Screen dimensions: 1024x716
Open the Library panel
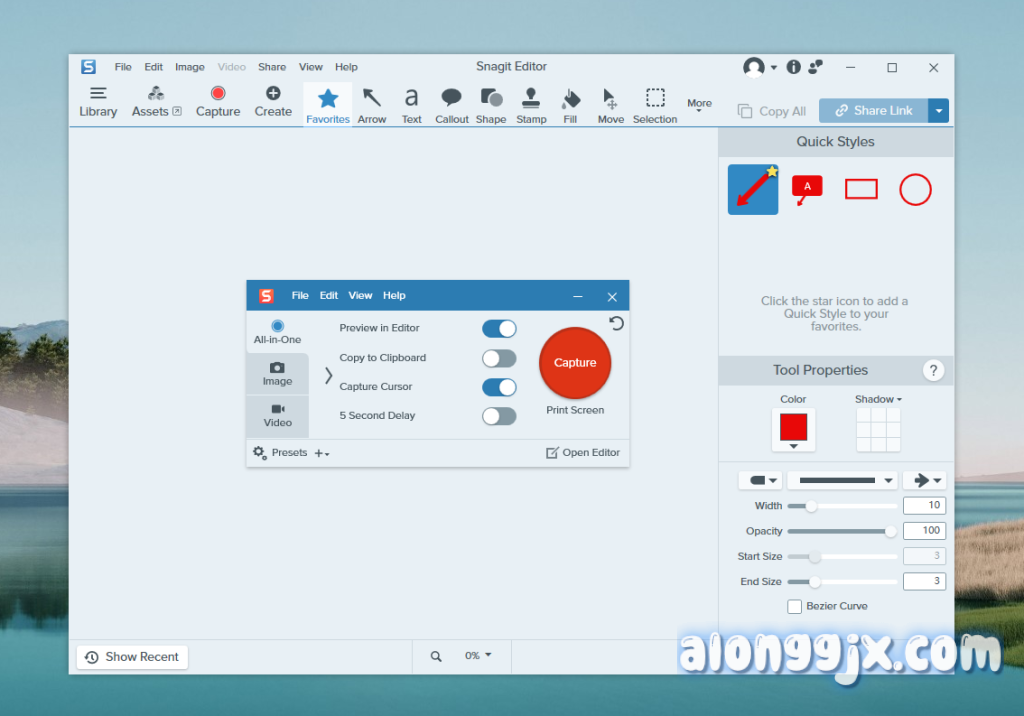pyautogui.click(x=98, y=102)
